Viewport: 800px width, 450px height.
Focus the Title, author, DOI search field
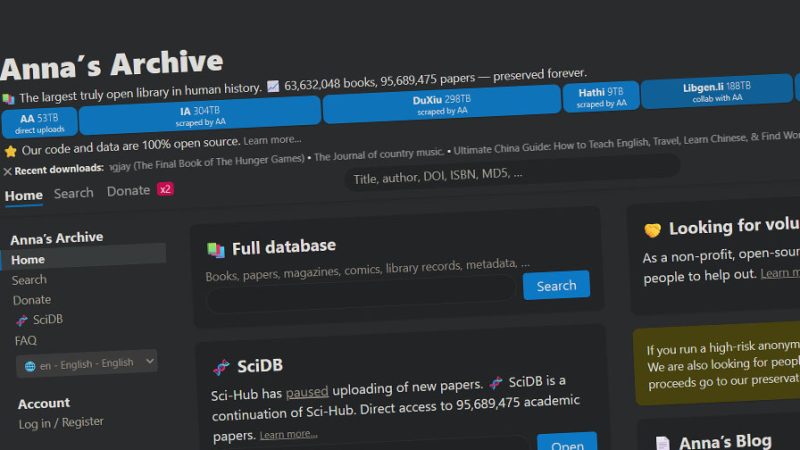pyautogui.click(x=513, y=173)
